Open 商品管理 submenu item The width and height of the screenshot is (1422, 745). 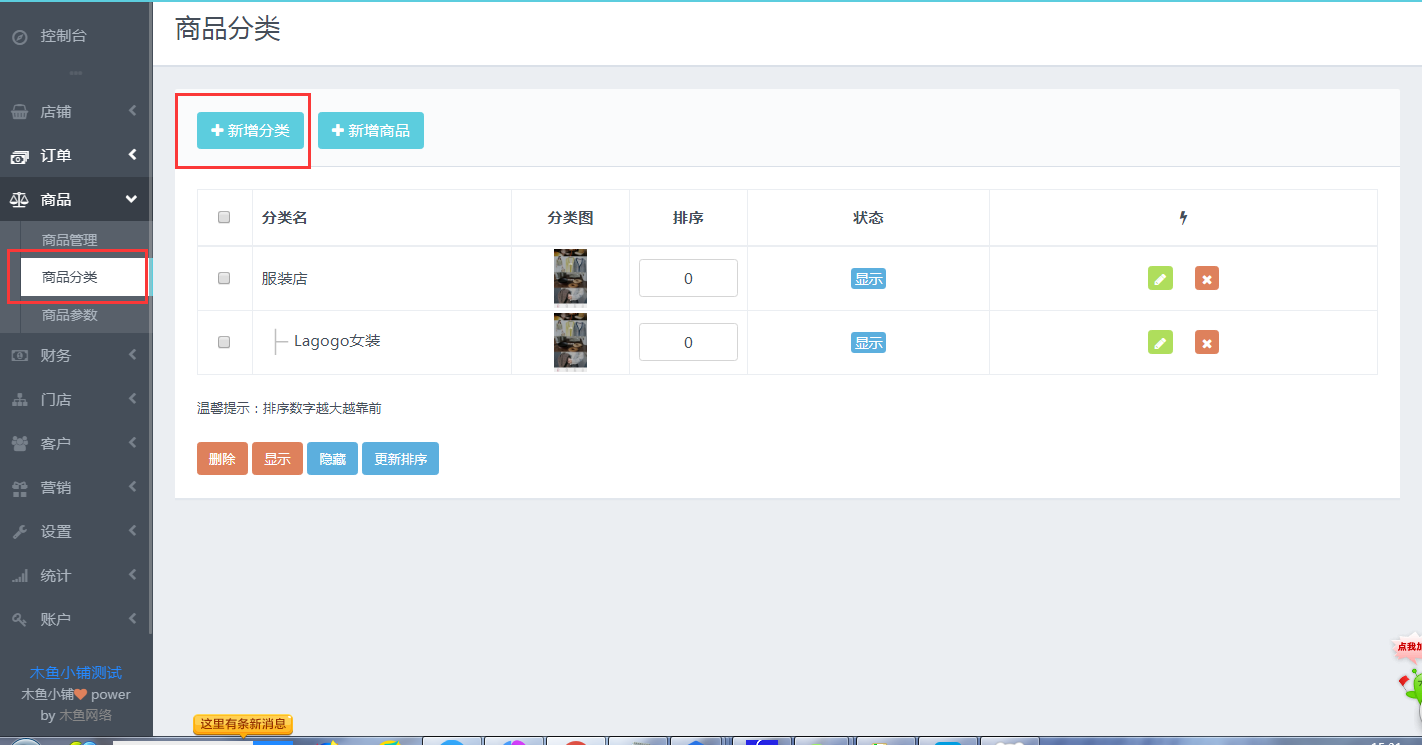click(70, 240)
